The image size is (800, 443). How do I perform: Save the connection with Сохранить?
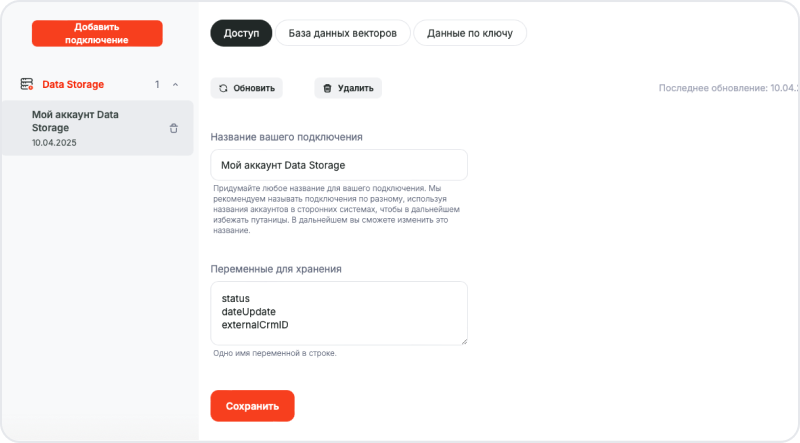click(252, 406)
